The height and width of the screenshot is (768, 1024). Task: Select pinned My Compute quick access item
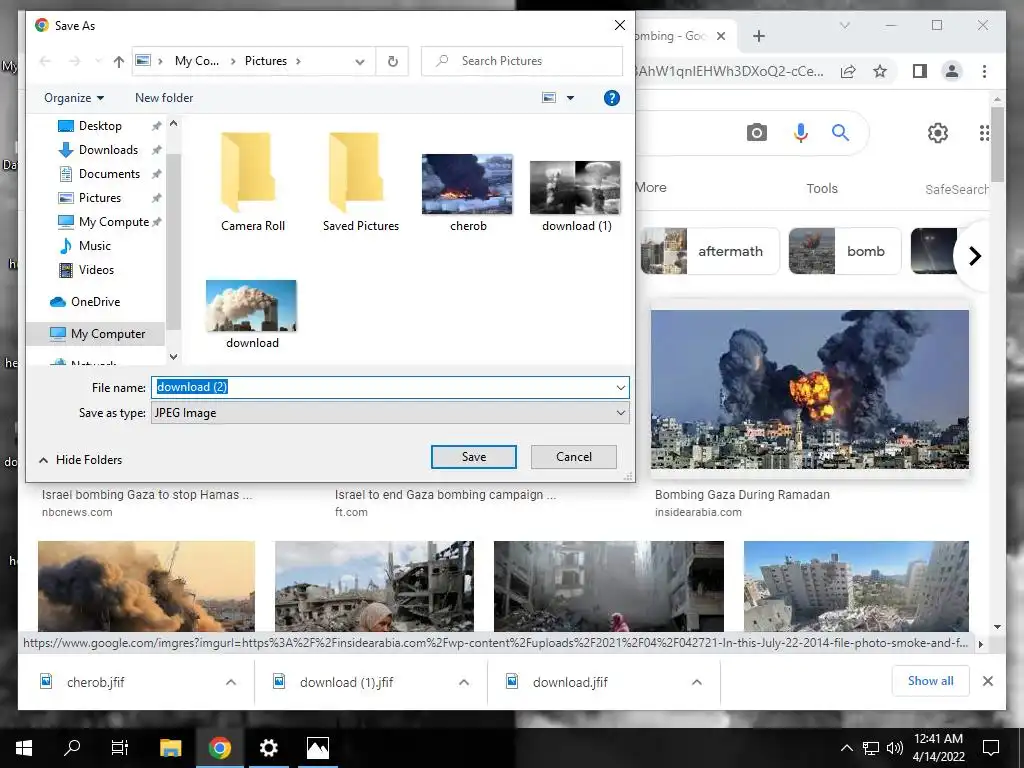point(114,221)
